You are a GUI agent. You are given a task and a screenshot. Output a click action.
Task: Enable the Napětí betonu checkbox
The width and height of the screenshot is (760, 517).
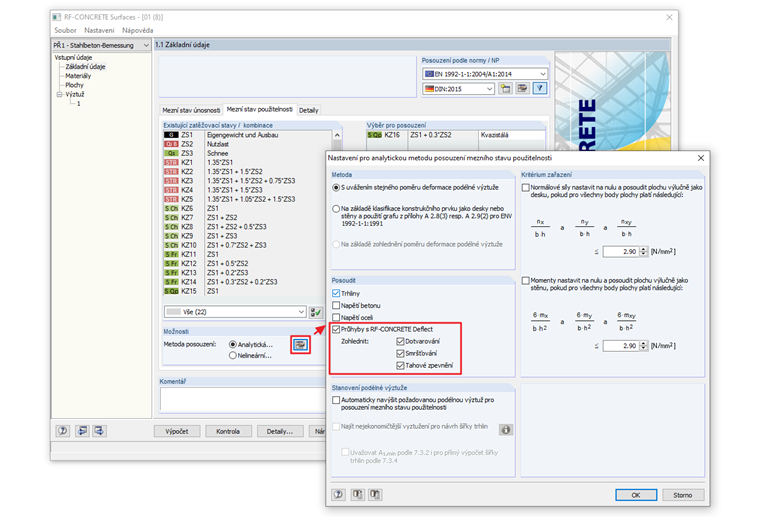click(336, 305)
